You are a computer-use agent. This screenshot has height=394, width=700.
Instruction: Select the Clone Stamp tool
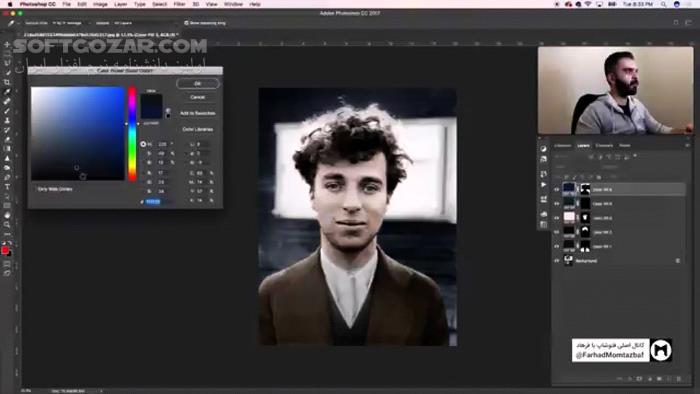pyautogui.click(x=7, y=120)
